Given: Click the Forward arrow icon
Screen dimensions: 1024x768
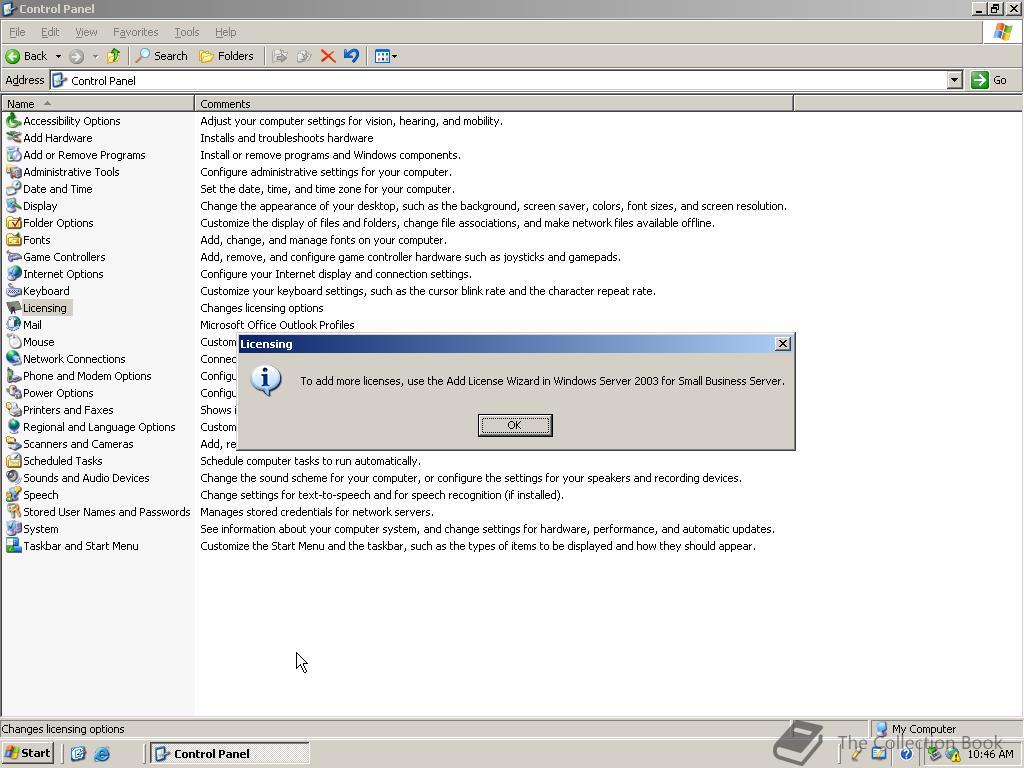Looking at the screenshot, I should 76,56.
